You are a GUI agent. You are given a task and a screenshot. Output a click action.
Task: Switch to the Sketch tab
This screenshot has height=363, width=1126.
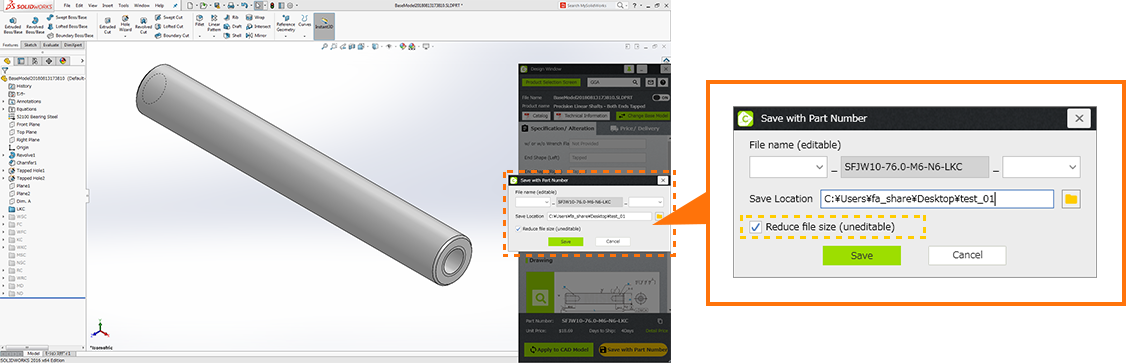tap(30, 45)
